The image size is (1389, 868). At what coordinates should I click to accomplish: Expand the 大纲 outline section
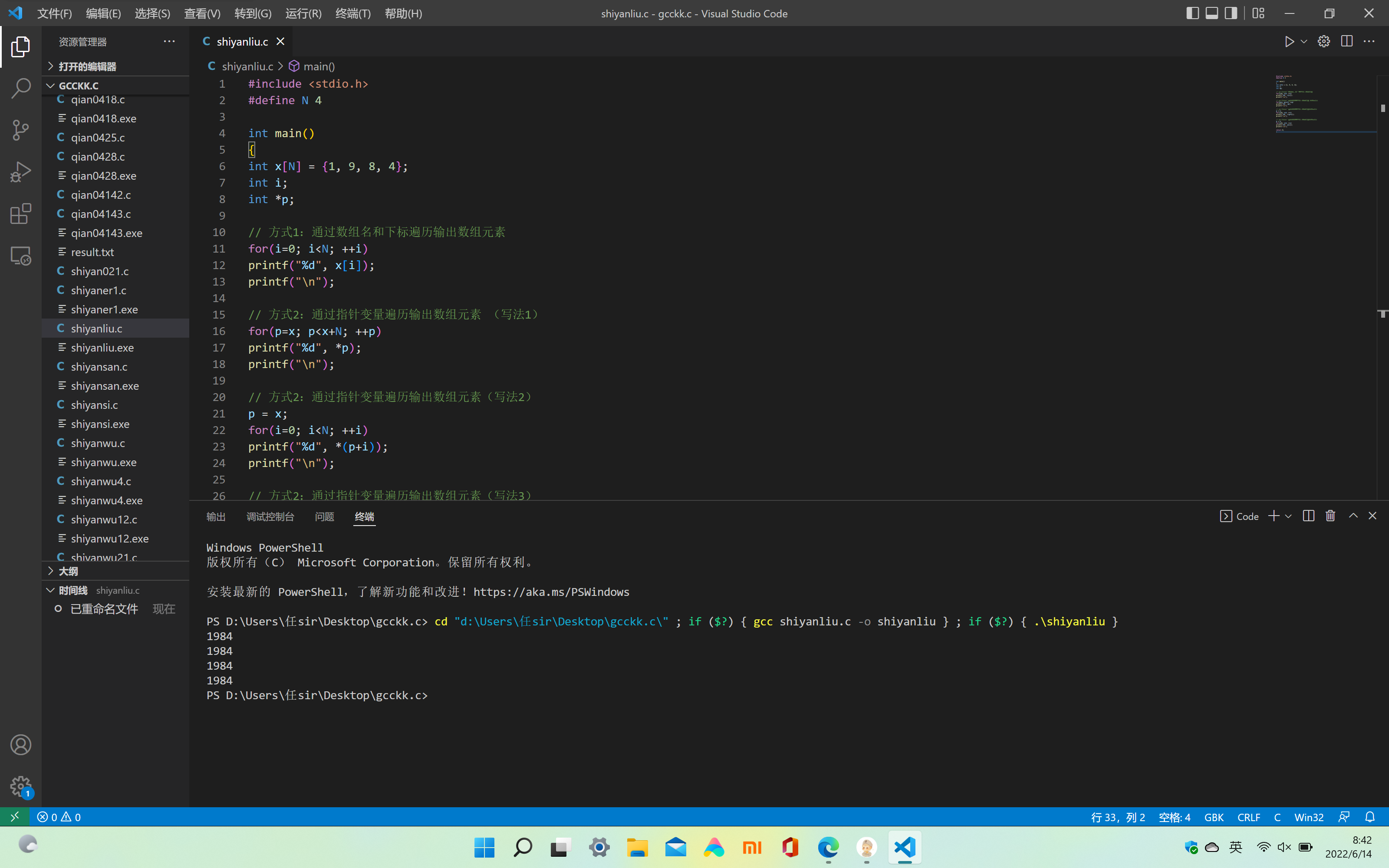[x=115, y=571]
